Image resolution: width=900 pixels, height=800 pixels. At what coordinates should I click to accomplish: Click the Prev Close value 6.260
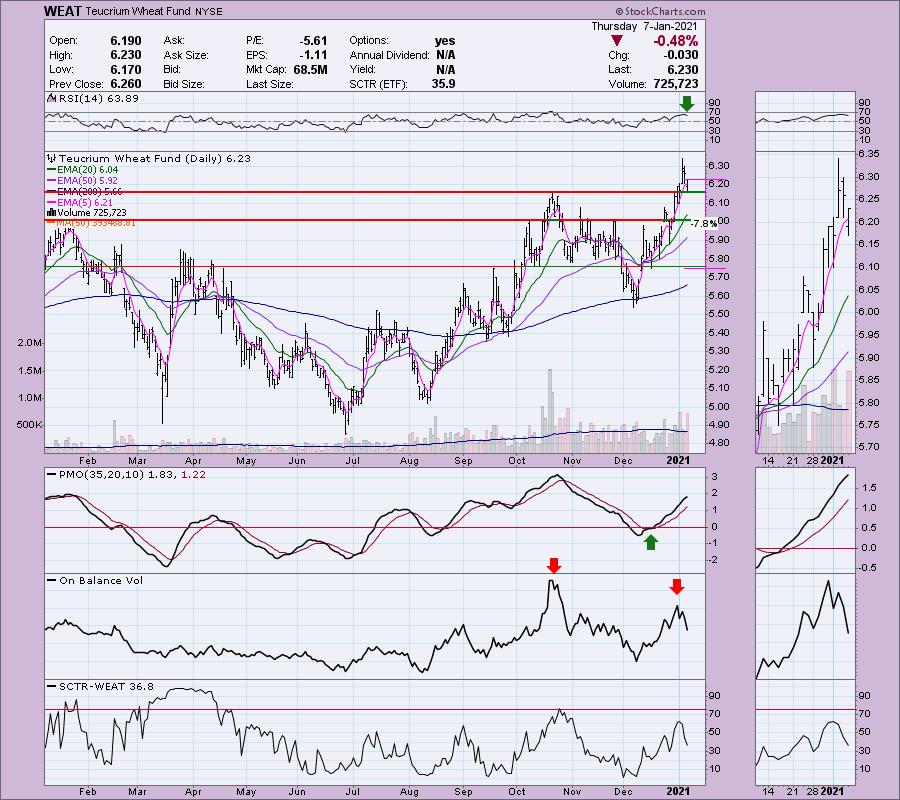click(x=126, y=84)
